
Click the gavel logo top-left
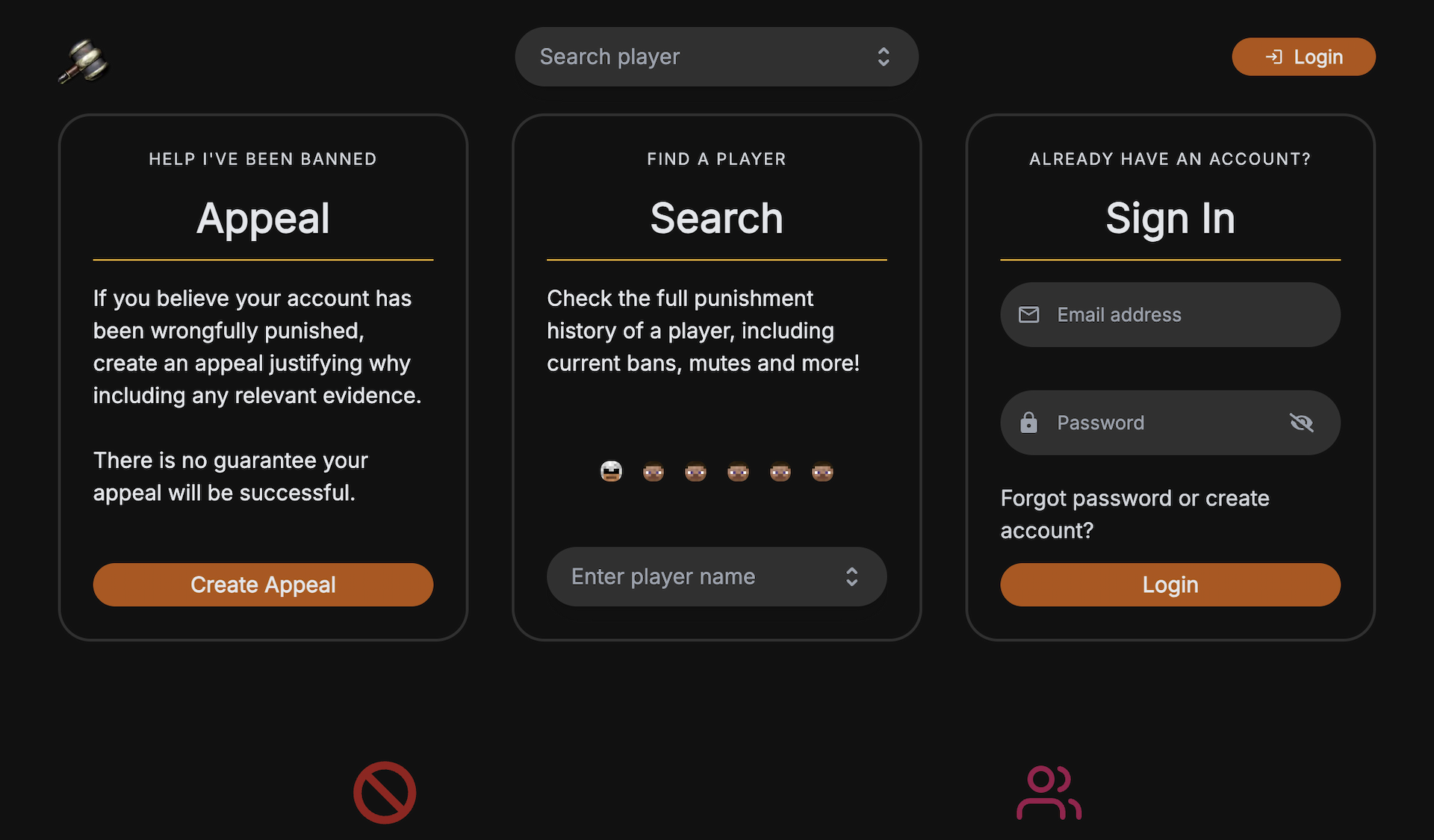84,62
